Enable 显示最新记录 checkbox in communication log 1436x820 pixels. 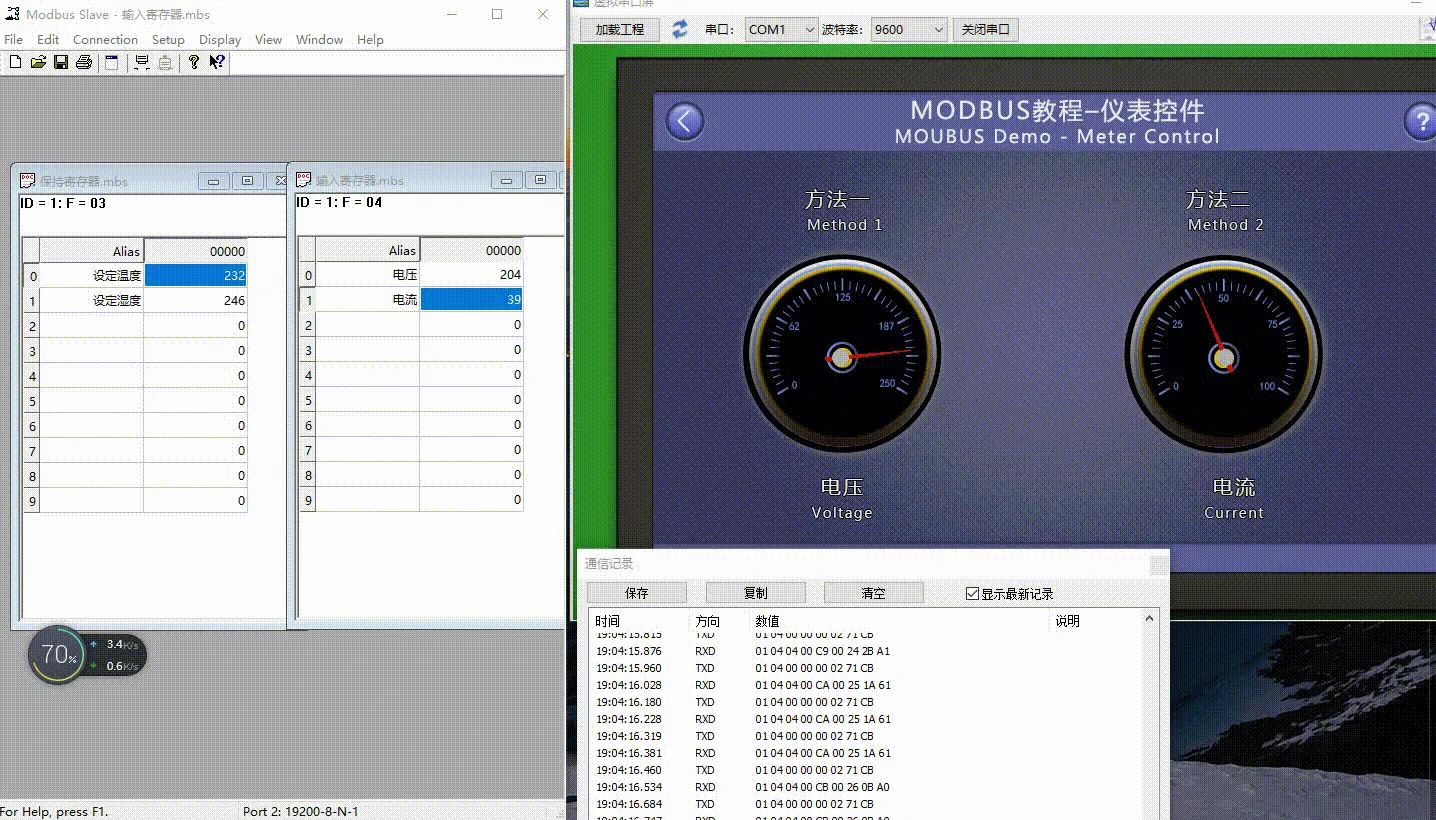pyautogui.click(x=971, y=592)
